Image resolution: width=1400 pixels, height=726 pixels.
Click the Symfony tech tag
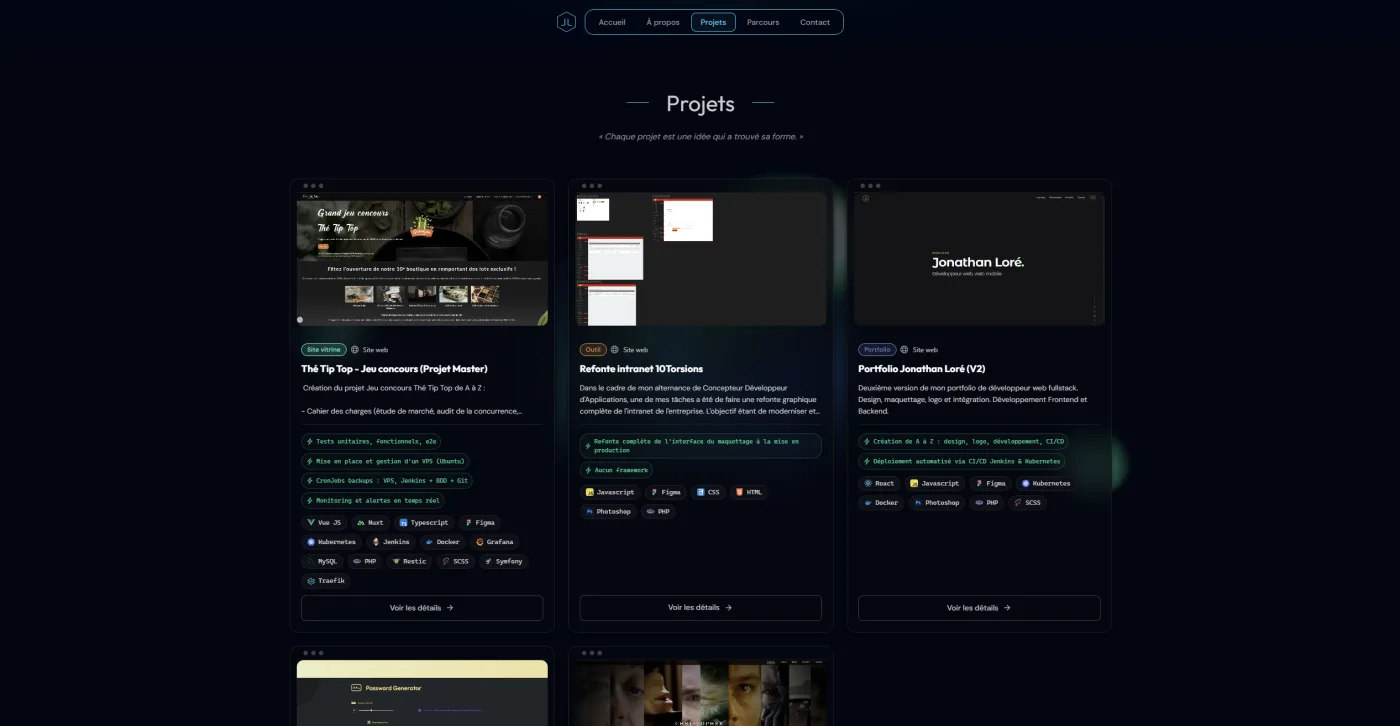coord(503,561)
